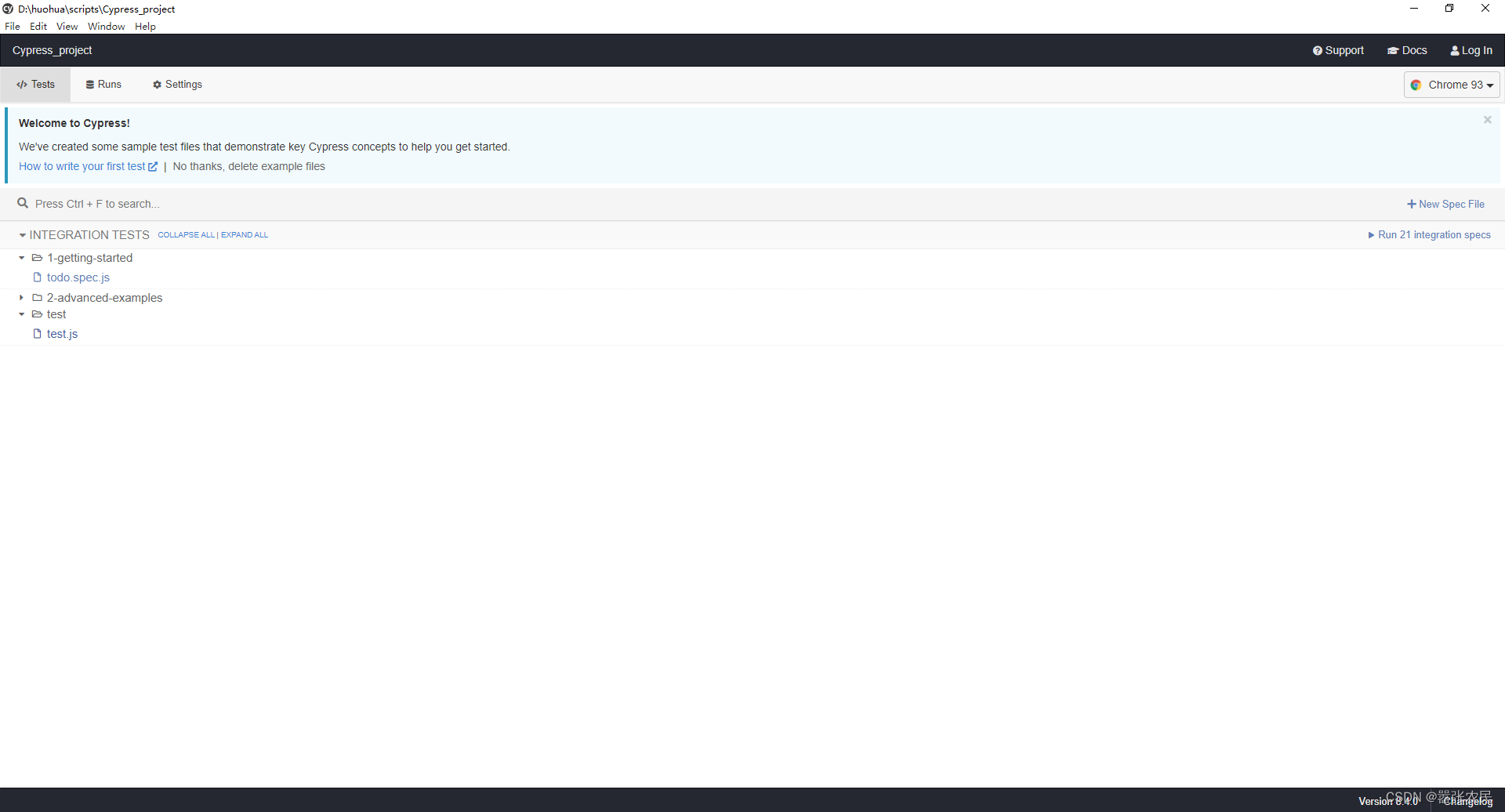1505x812 pixels.
Task: Click EXPAND ALL link
Action: click(245, 235)
